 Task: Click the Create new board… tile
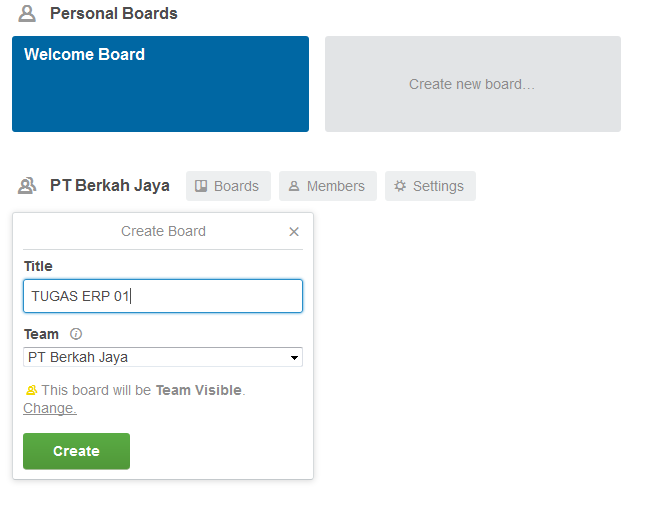coord(472,84)
